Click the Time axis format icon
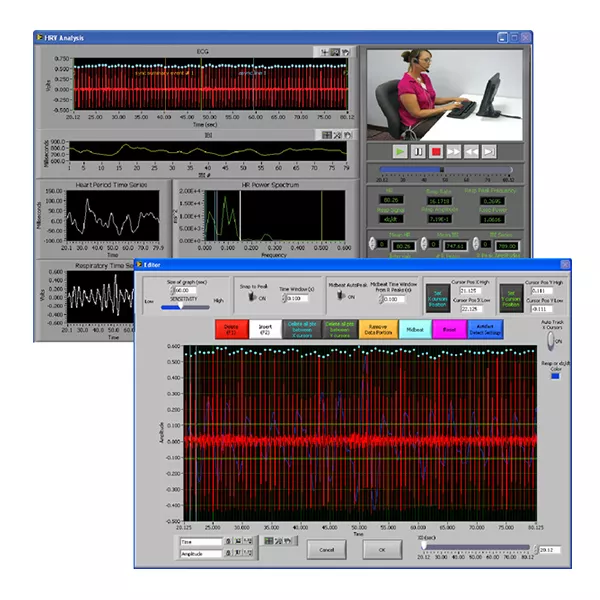This screenshot has height=600, width=600. click(x=248, y=541)
